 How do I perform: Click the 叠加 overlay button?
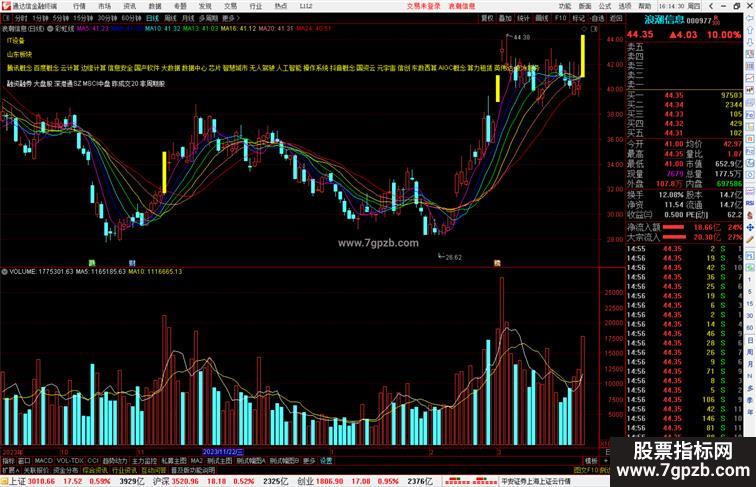point(505,18)
